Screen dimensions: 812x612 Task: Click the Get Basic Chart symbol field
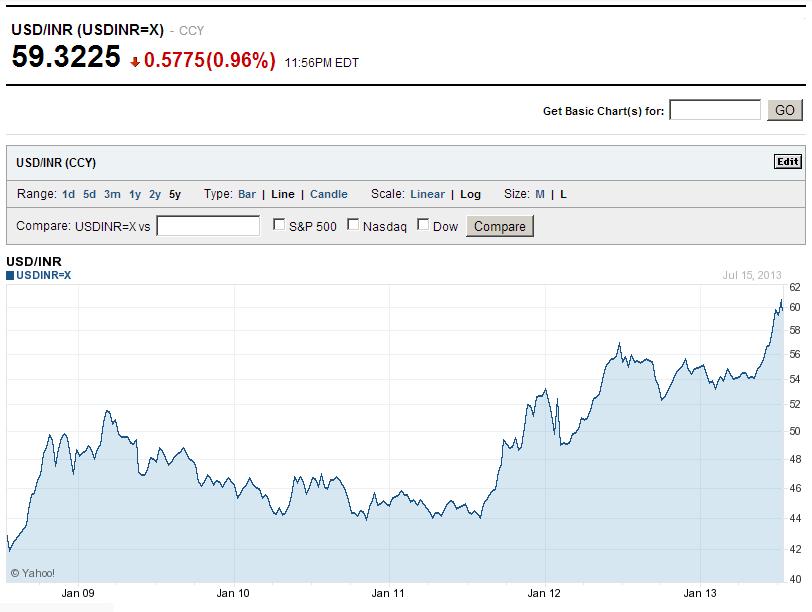(x=714, y=110)
